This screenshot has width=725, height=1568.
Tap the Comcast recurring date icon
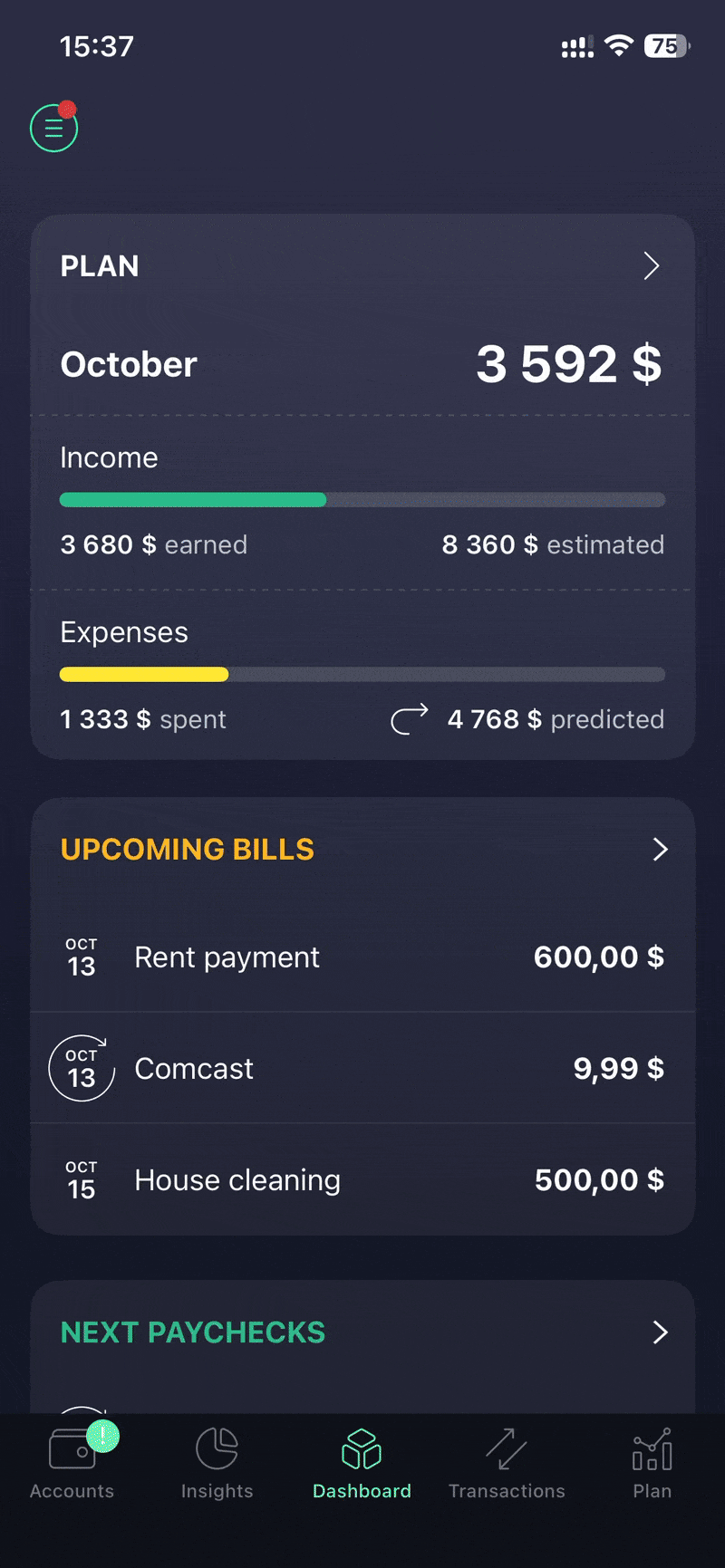tap(82, 1069)
